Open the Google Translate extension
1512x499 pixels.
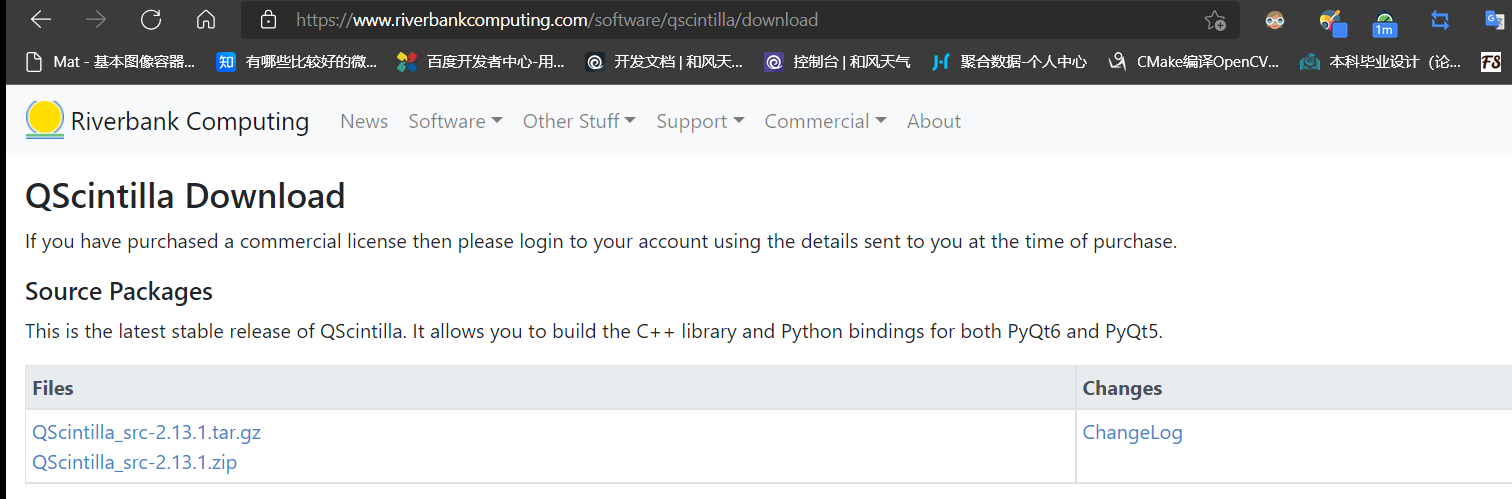1495,19
